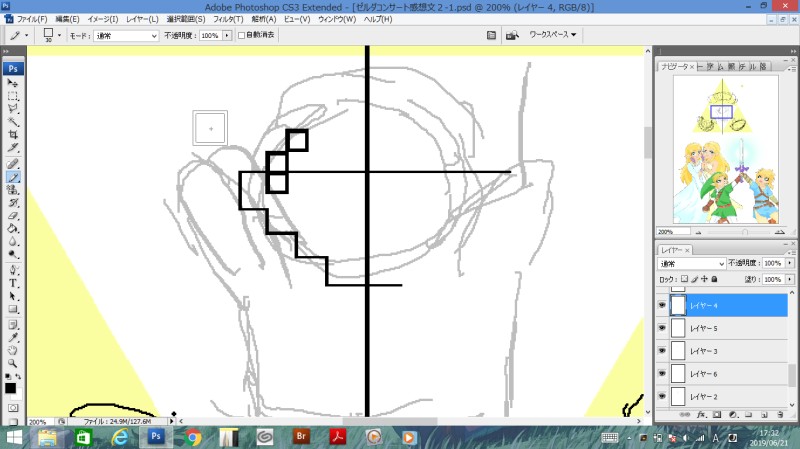Open the フィルタ(T) menu
The height and width of the screenshot is (449, 800).
(x=228, y=19)
